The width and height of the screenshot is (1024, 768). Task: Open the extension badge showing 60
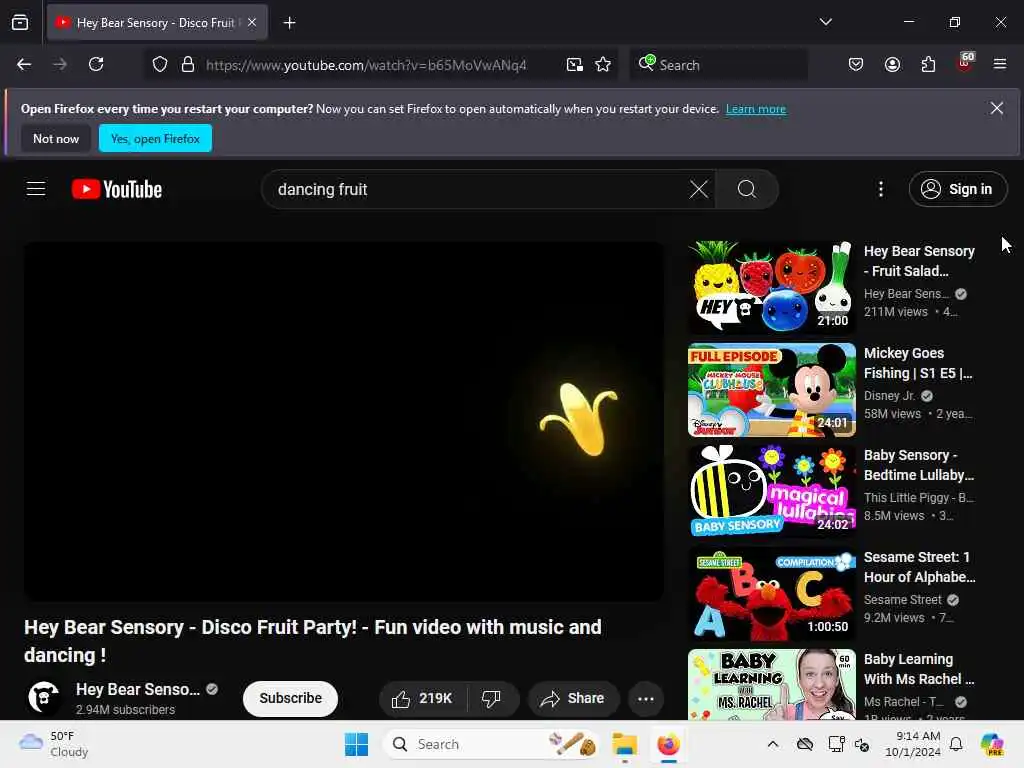965,63
